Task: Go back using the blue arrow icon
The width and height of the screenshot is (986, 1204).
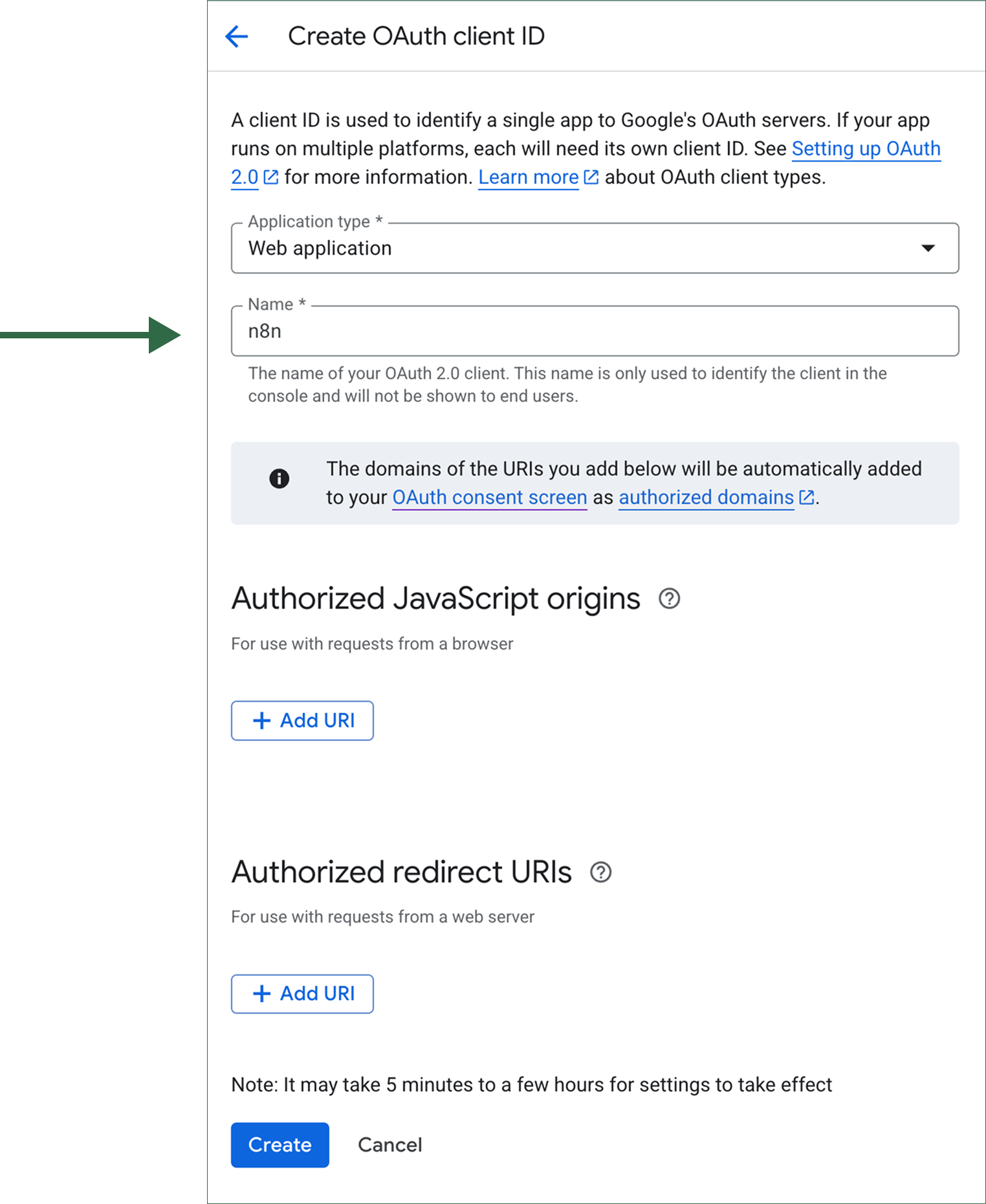Action: pyautogui.click(x=237, y=36)
